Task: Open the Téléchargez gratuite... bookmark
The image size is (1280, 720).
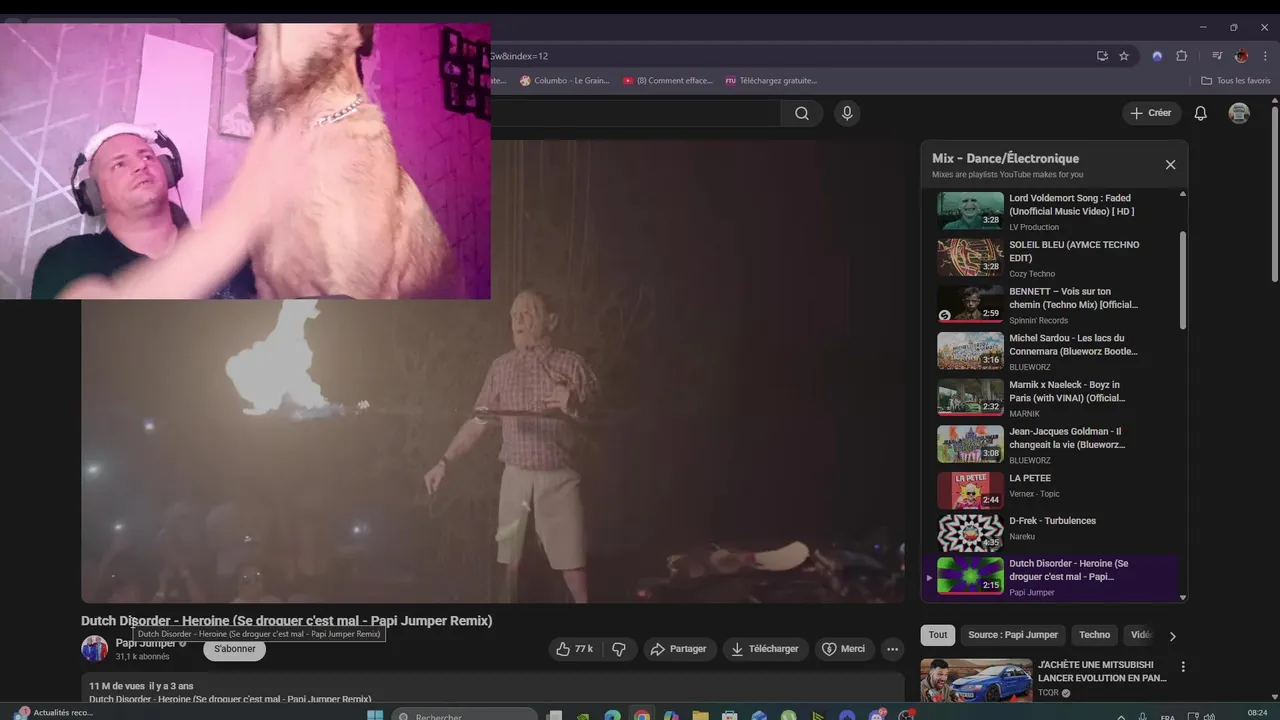Action: [x=771, y=81]
